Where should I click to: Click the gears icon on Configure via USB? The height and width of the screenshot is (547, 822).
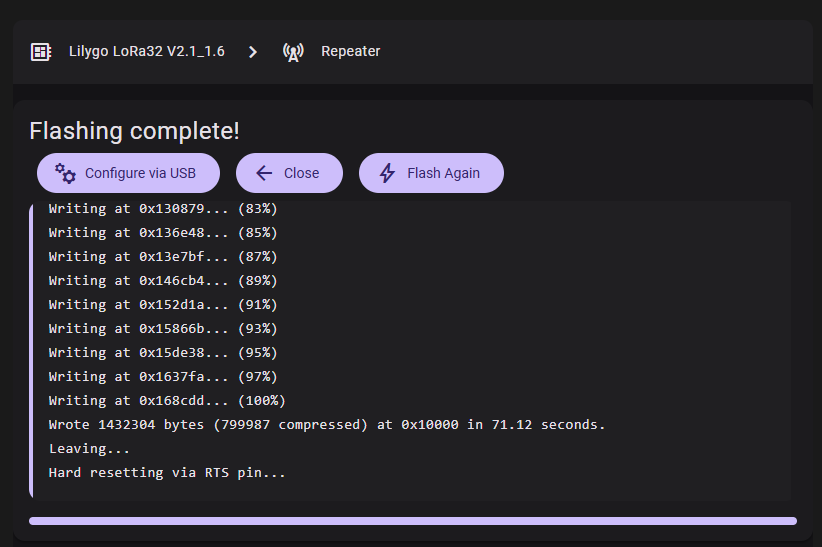coord(66,173)
